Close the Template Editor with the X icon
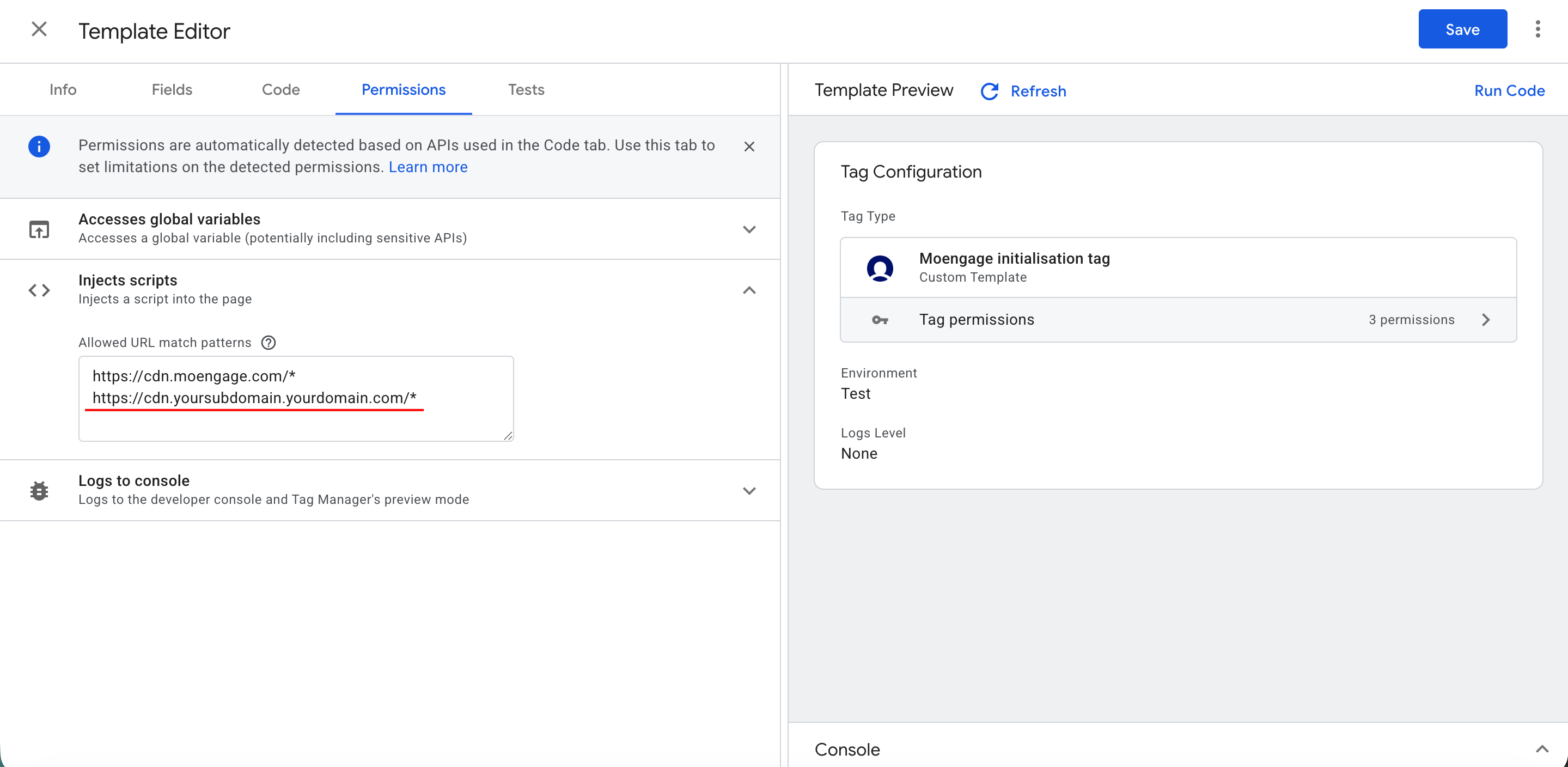The width and height of the screenshot is (1568, 767). pyautogui.click(x=39, y=29)
